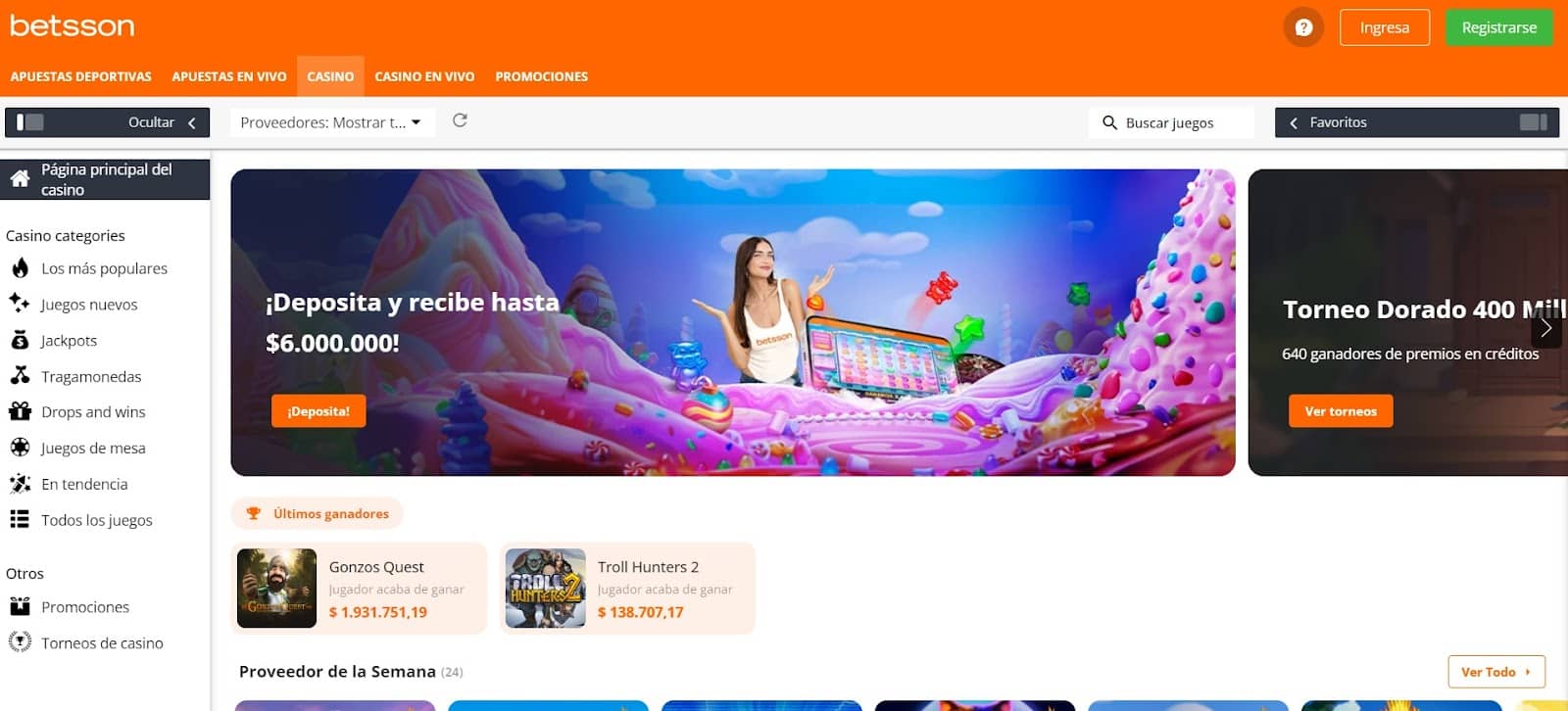The height and width of the screenshot is (711, 1568).
Task: Click the gift icon for Drops and wins
Action: click(20, 411)
